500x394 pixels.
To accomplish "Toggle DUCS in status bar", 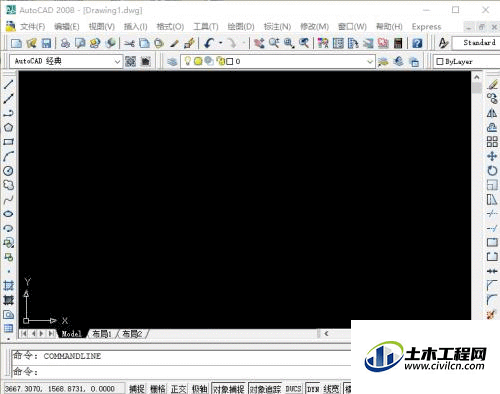I will click(293, 389).
